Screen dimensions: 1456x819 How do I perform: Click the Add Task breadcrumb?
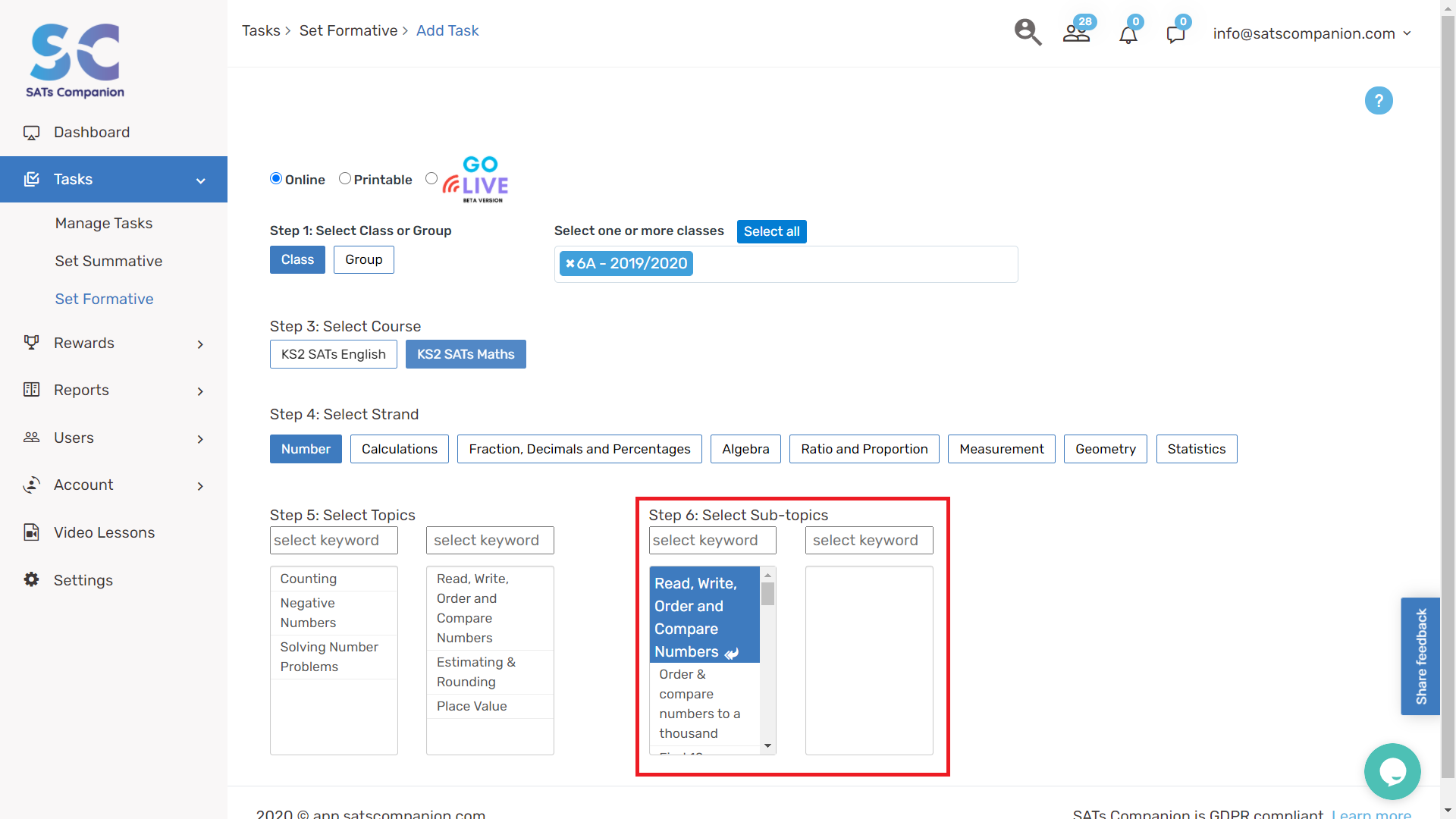pyautogui.click(x=447, y=30)
